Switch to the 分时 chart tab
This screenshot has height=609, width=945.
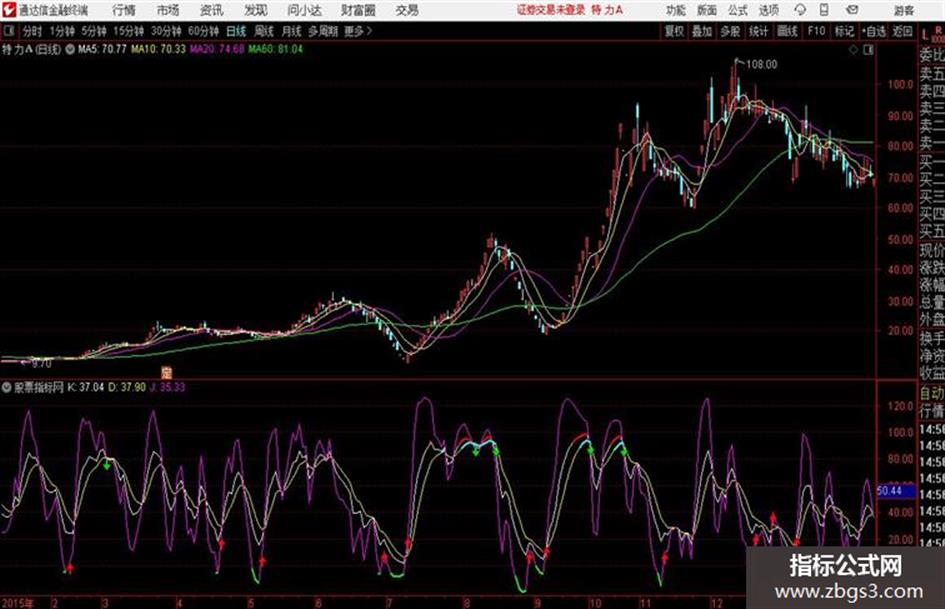click(33, 31)
